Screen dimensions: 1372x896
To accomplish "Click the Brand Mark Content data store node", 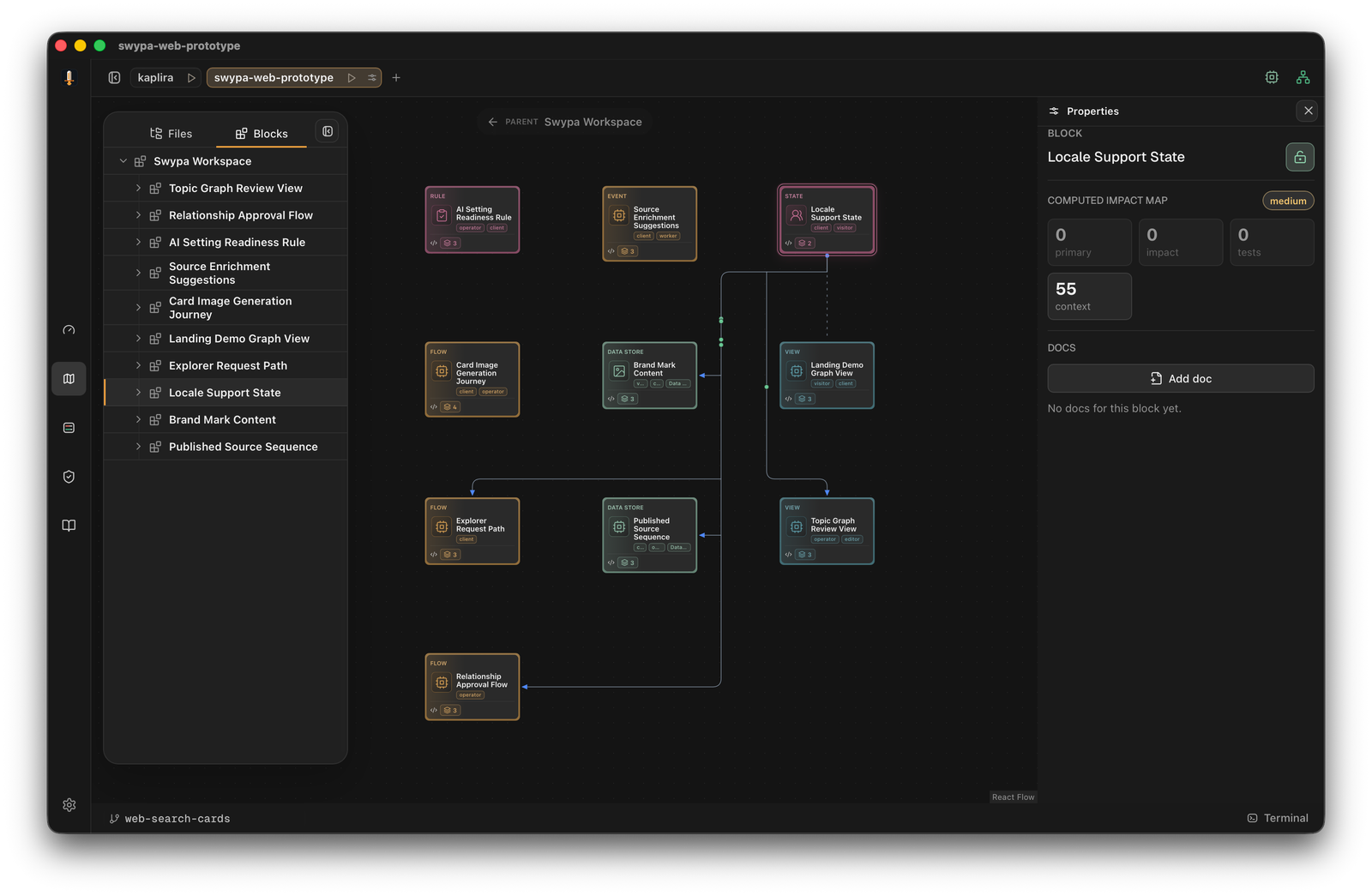I will click(x=649, y=376).
